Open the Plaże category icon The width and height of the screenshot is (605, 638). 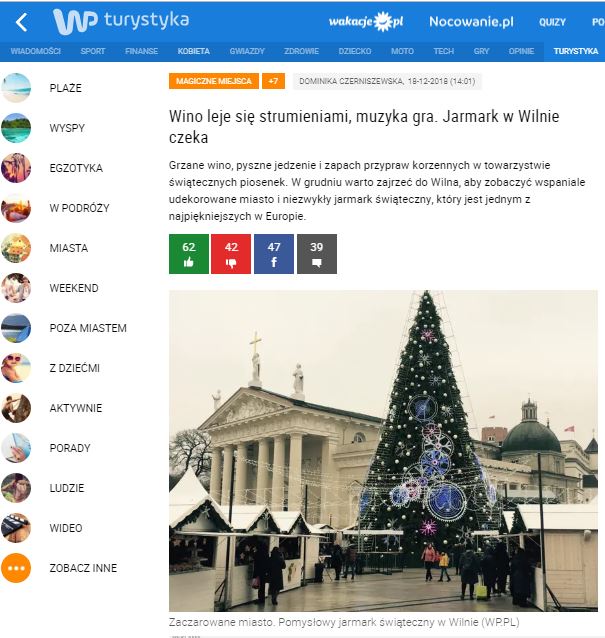pyautogui.click(x=16, y=88)
